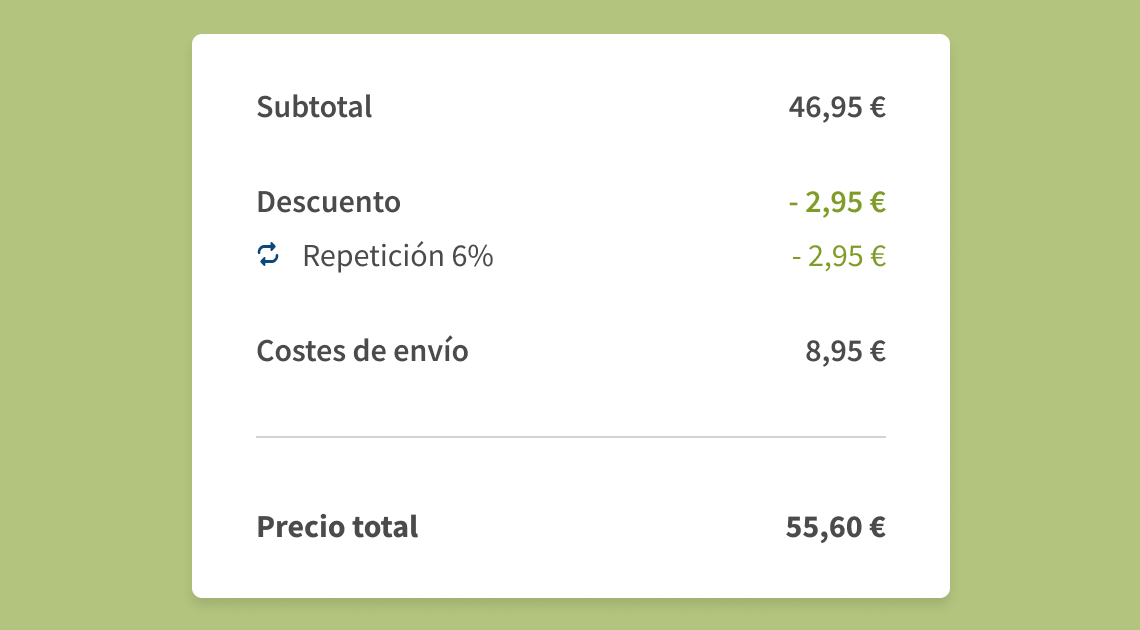Click the circular refresh symbol beside Repetición

267,255
